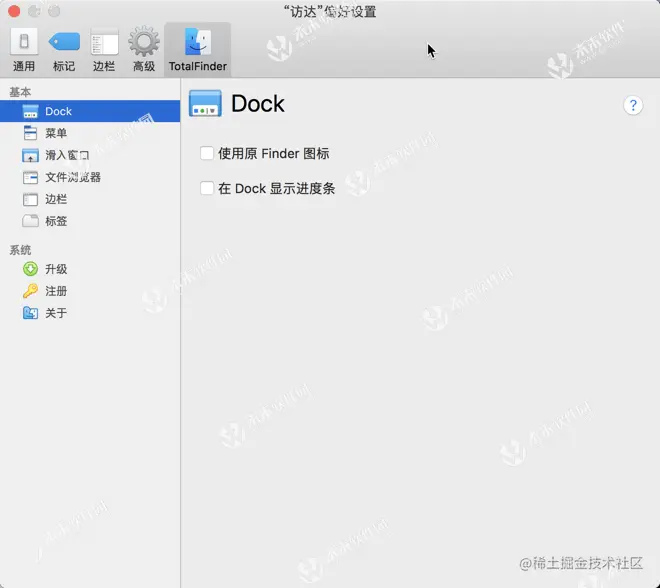Open the 边栏 sidebar list item
Image resolution: width=660 pixels, height=588 pixels.
coord(90,199)
